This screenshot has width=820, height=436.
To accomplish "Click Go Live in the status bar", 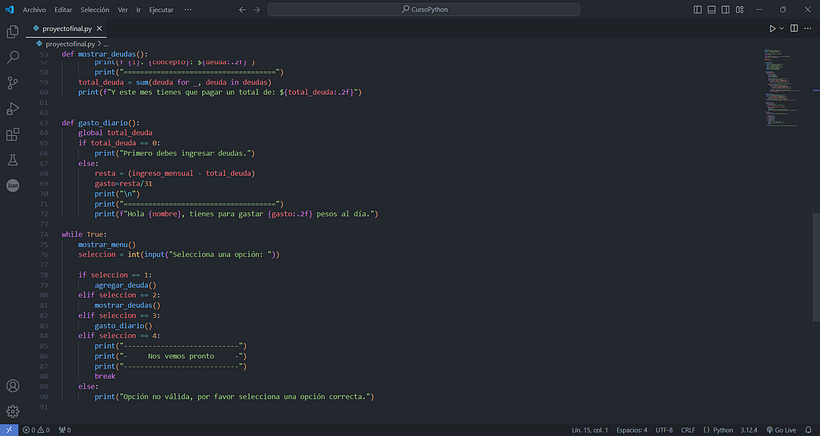I will tap(781, 430).
